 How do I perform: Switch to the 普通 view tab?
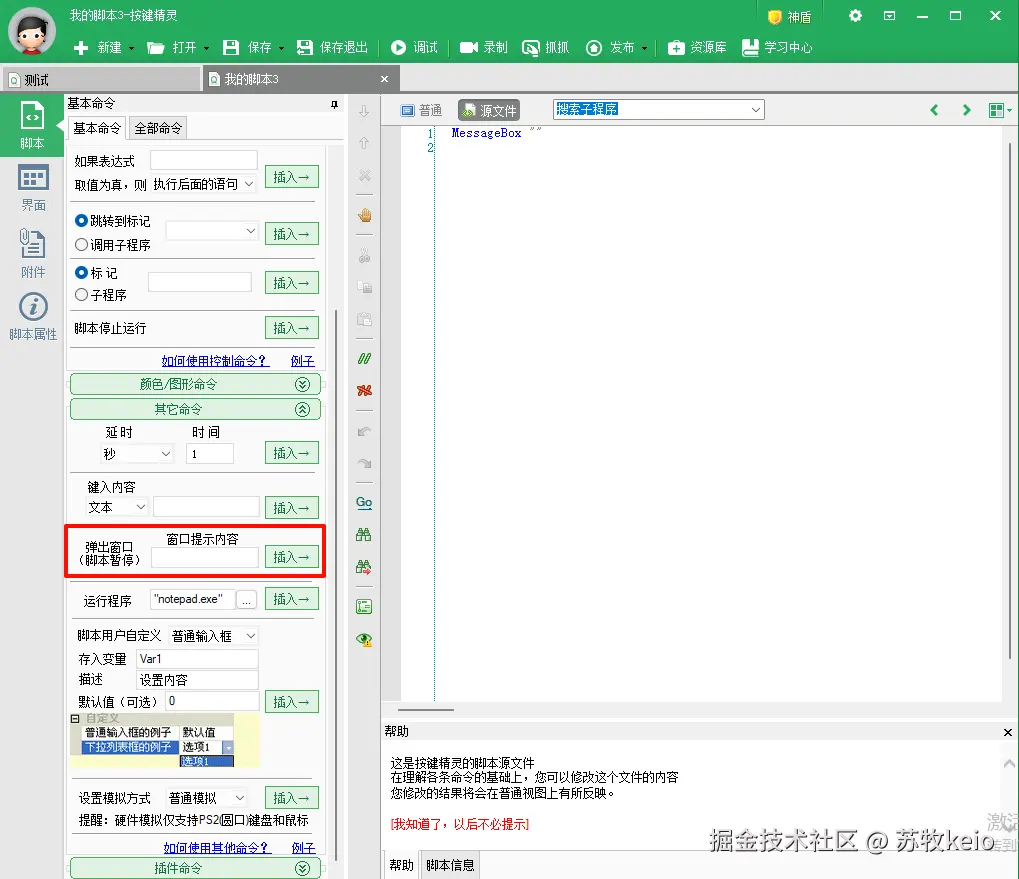(421, 110)
